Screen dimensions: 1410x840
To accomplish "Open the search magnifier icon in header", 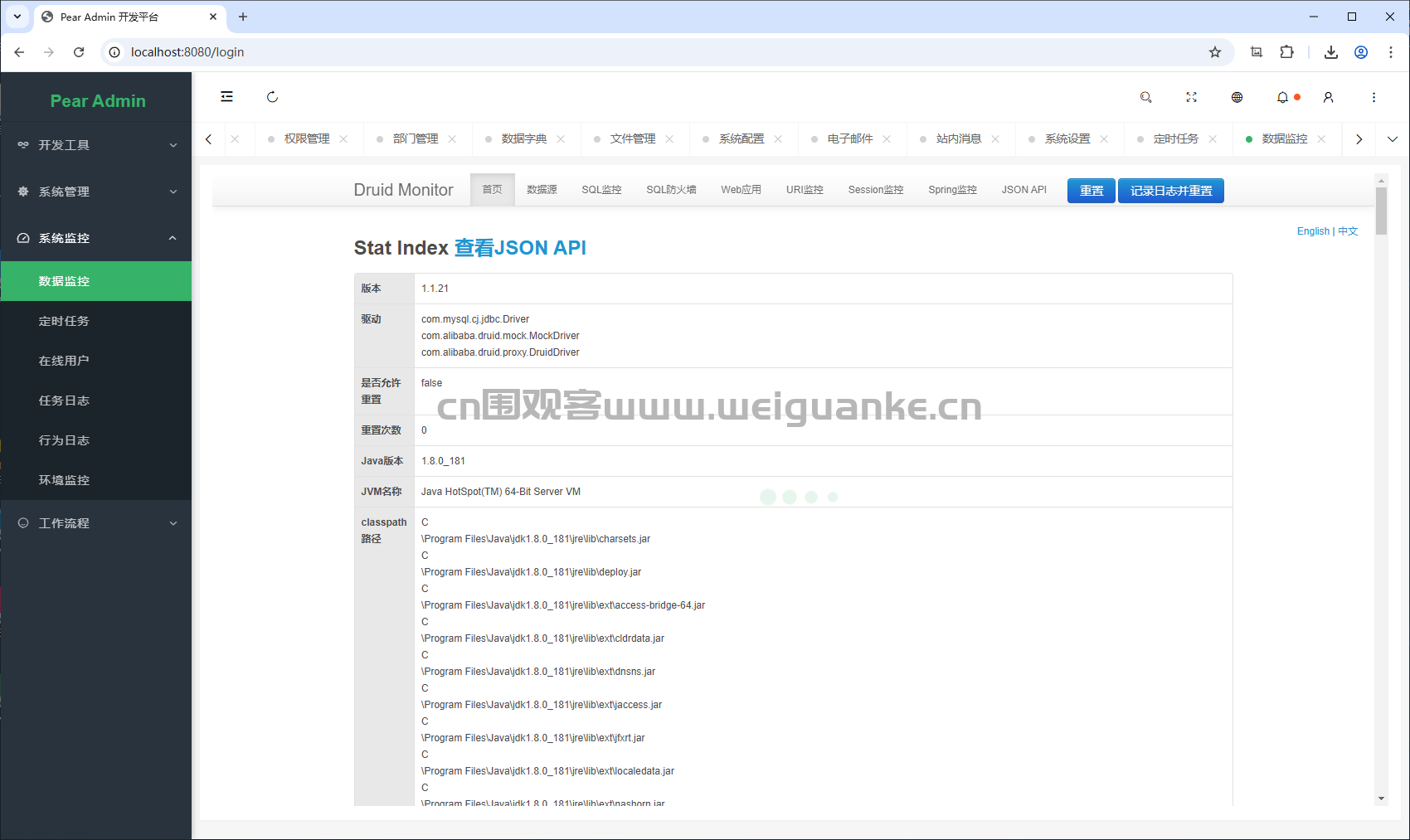I will tap(1145, 97).
